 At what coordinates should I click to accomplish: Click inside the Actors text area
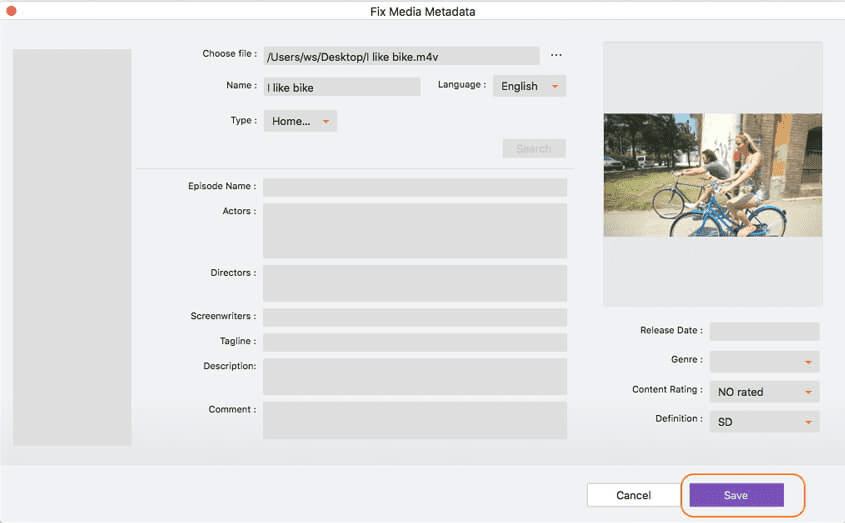click(414, 230)
